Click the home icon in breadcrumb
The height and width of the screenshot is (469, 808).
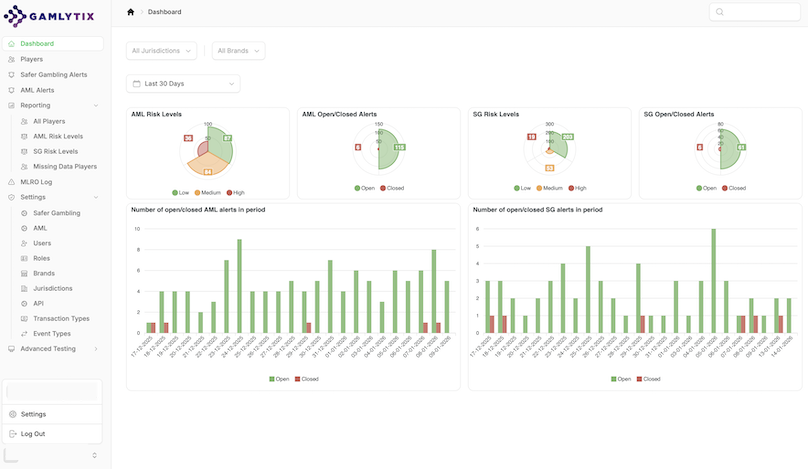(130, 12)
